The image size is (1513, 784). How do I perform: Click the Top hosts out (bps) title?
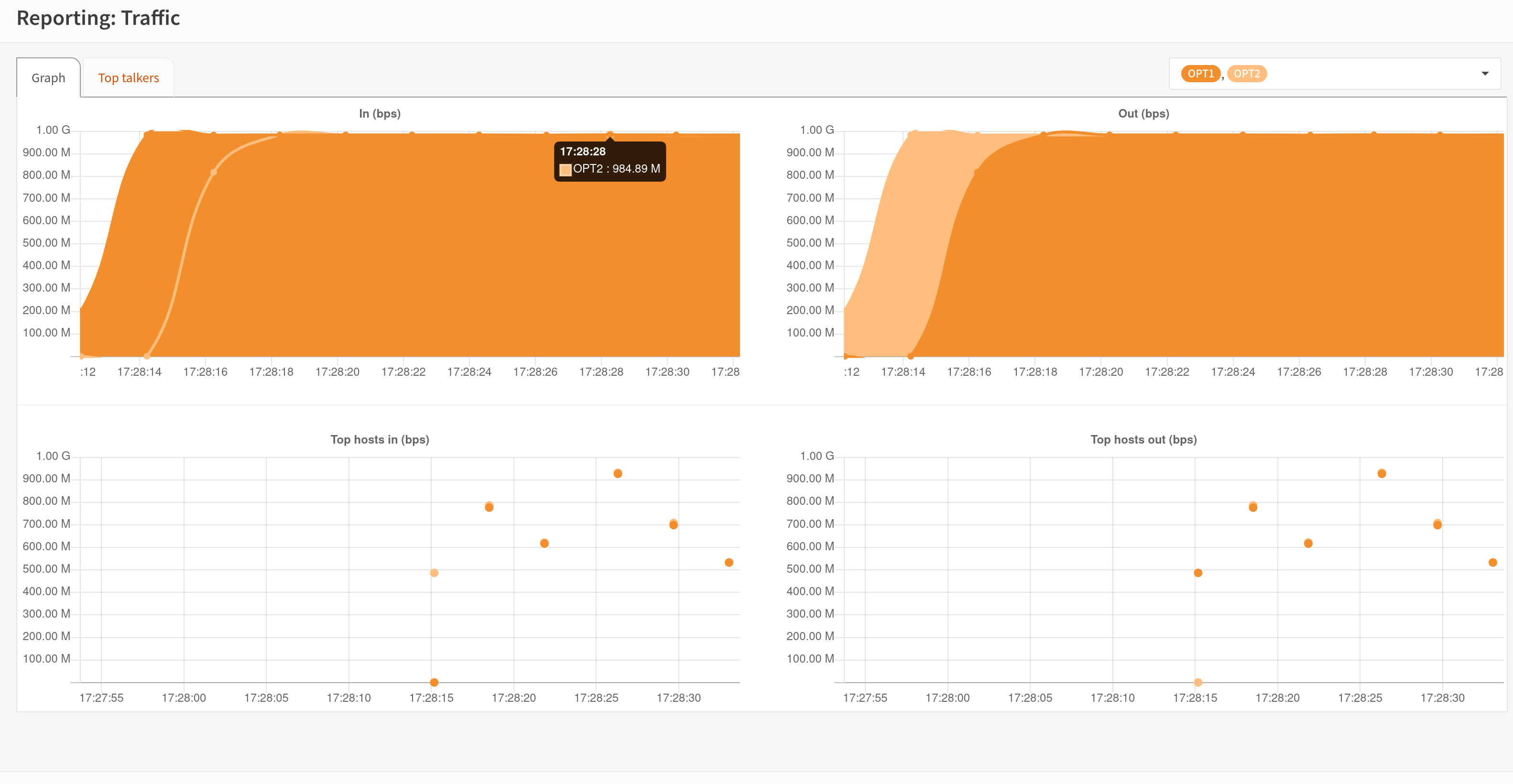pyautogui.click(x=1143, y=439)
